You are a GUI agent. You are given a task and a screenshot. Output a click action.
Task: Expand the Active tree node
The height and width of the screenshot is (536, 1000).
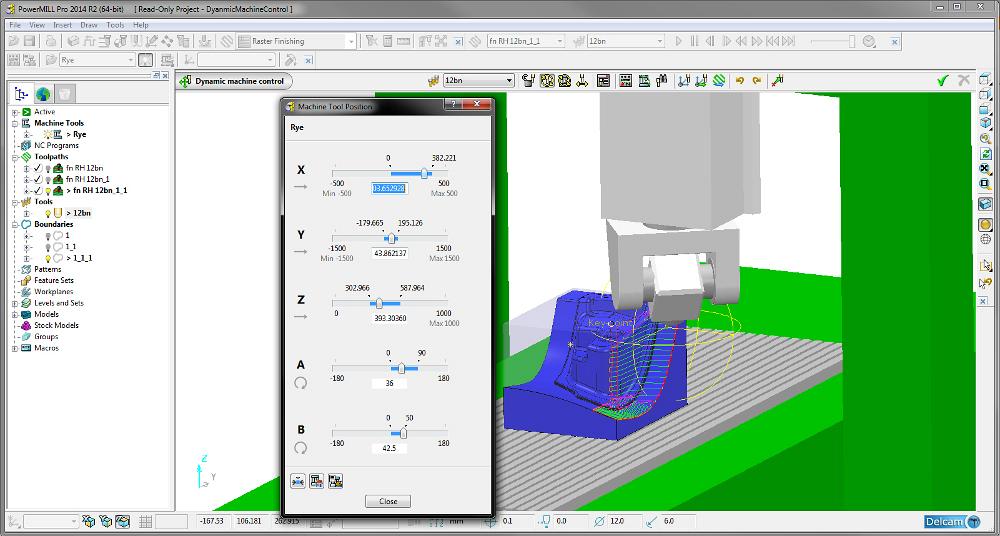(15, 112)
